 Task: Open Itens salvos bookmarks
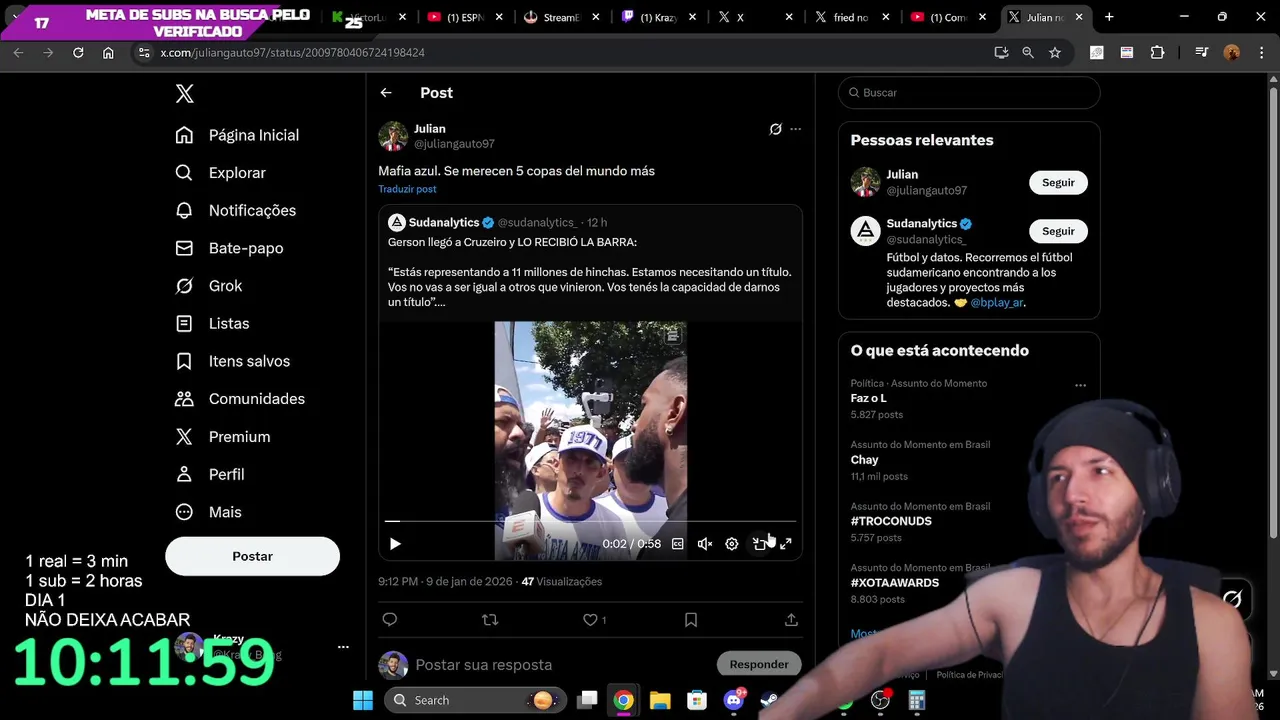pos(232,361)
